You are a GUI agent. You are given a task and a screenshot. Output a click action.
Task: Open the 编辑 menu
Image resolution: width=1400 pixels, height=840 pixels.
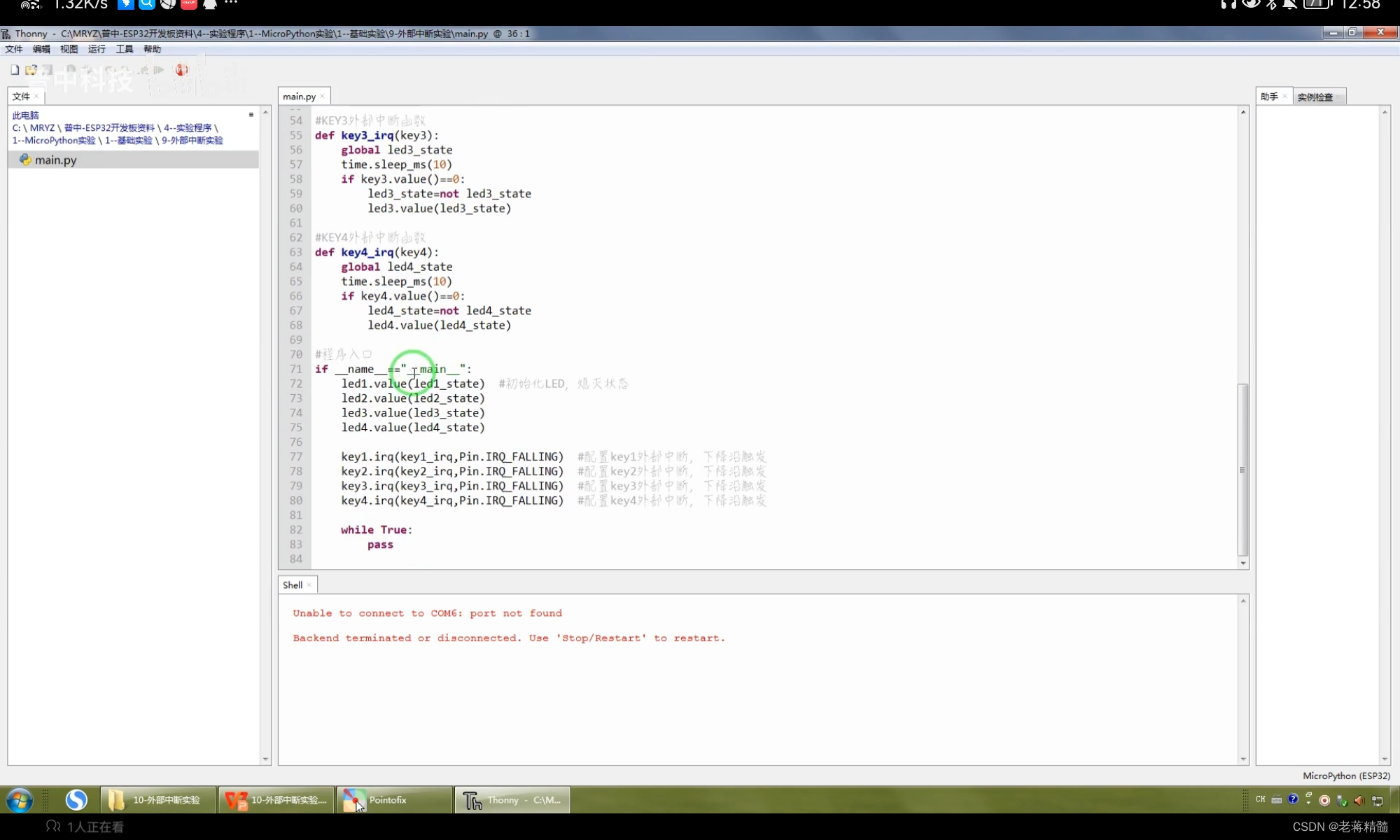click(x=41, y=49)
